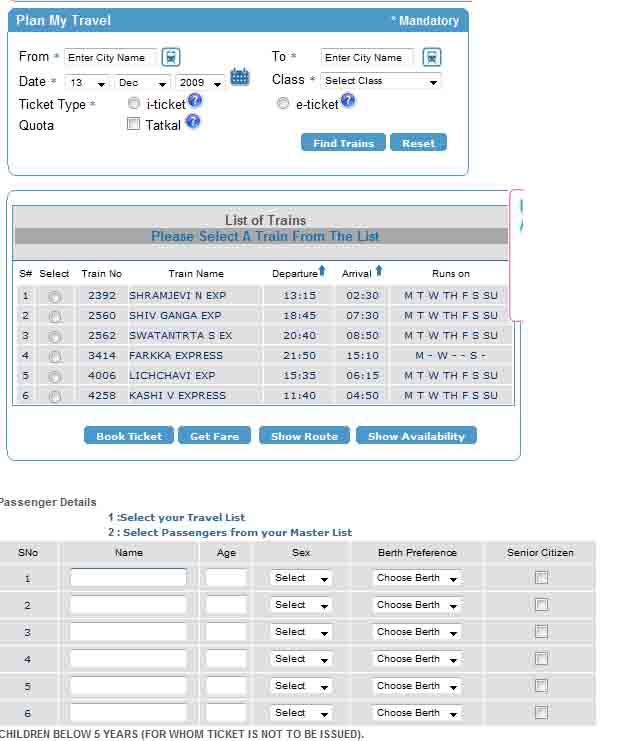Open Sex dropdown for passenger 1
The image size is (623, 741).
[301, 578]
